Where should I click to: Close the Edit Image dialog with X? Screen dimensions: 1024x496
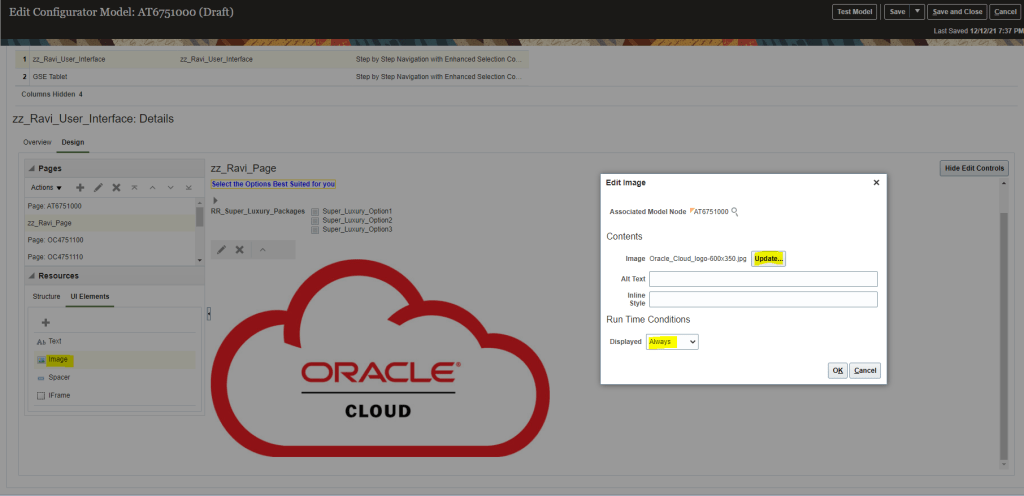tap(876, 182)
